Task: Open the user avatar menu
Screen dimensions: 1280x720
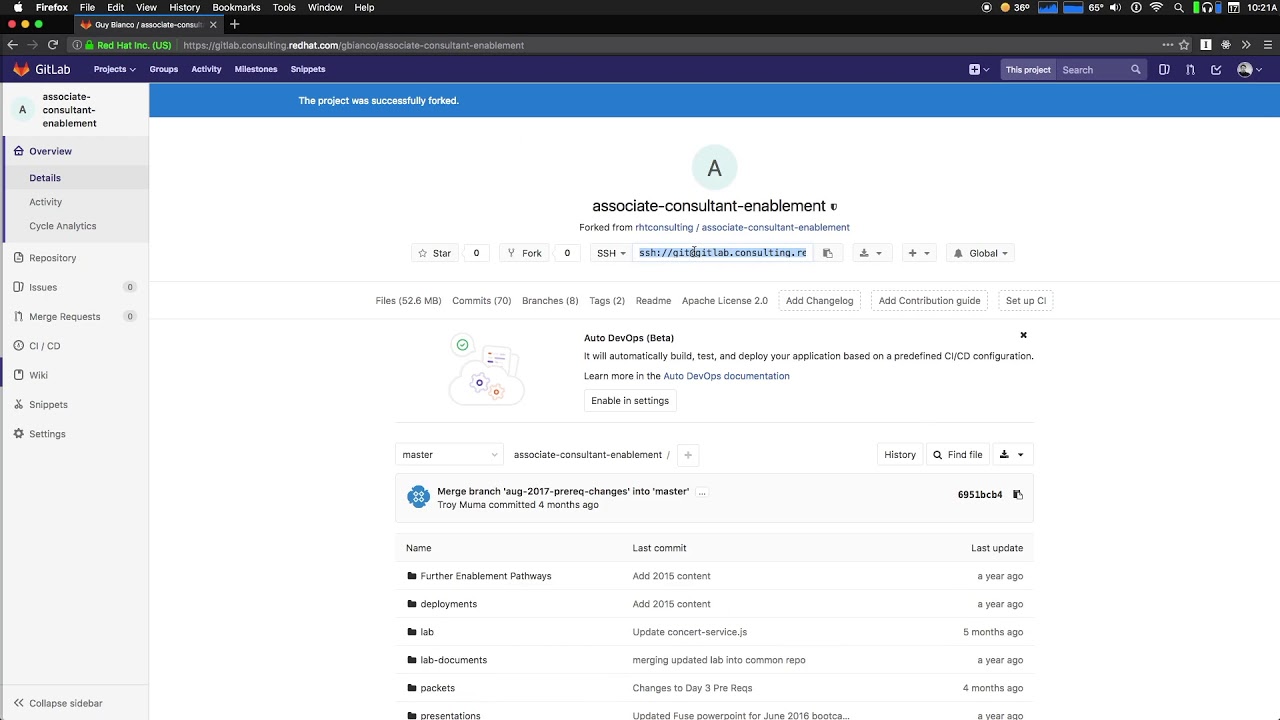Action: click(x=1249, y=69)
